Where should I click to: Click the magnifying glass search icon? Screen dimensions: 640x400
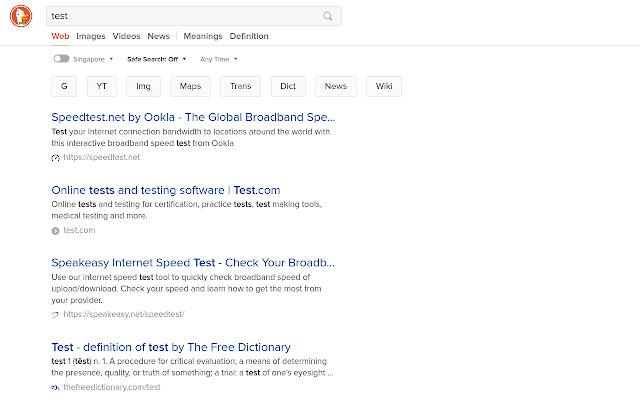(x=327, y=16)
